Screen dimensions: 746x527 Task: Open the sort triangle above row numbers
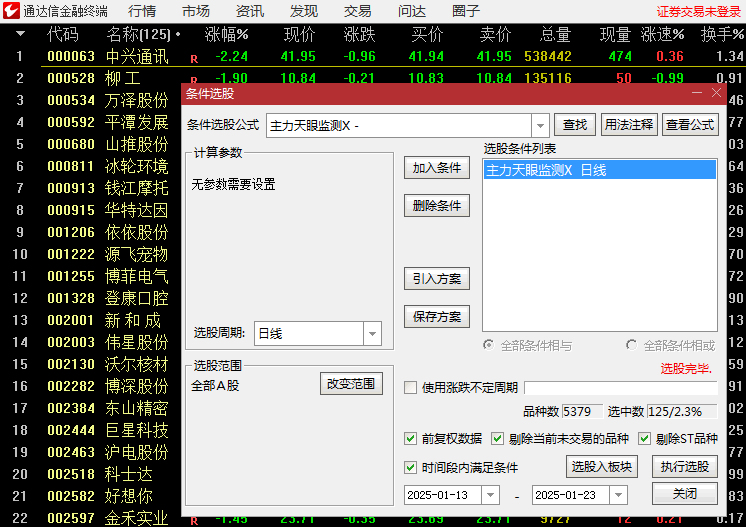(x=20, y=34)
